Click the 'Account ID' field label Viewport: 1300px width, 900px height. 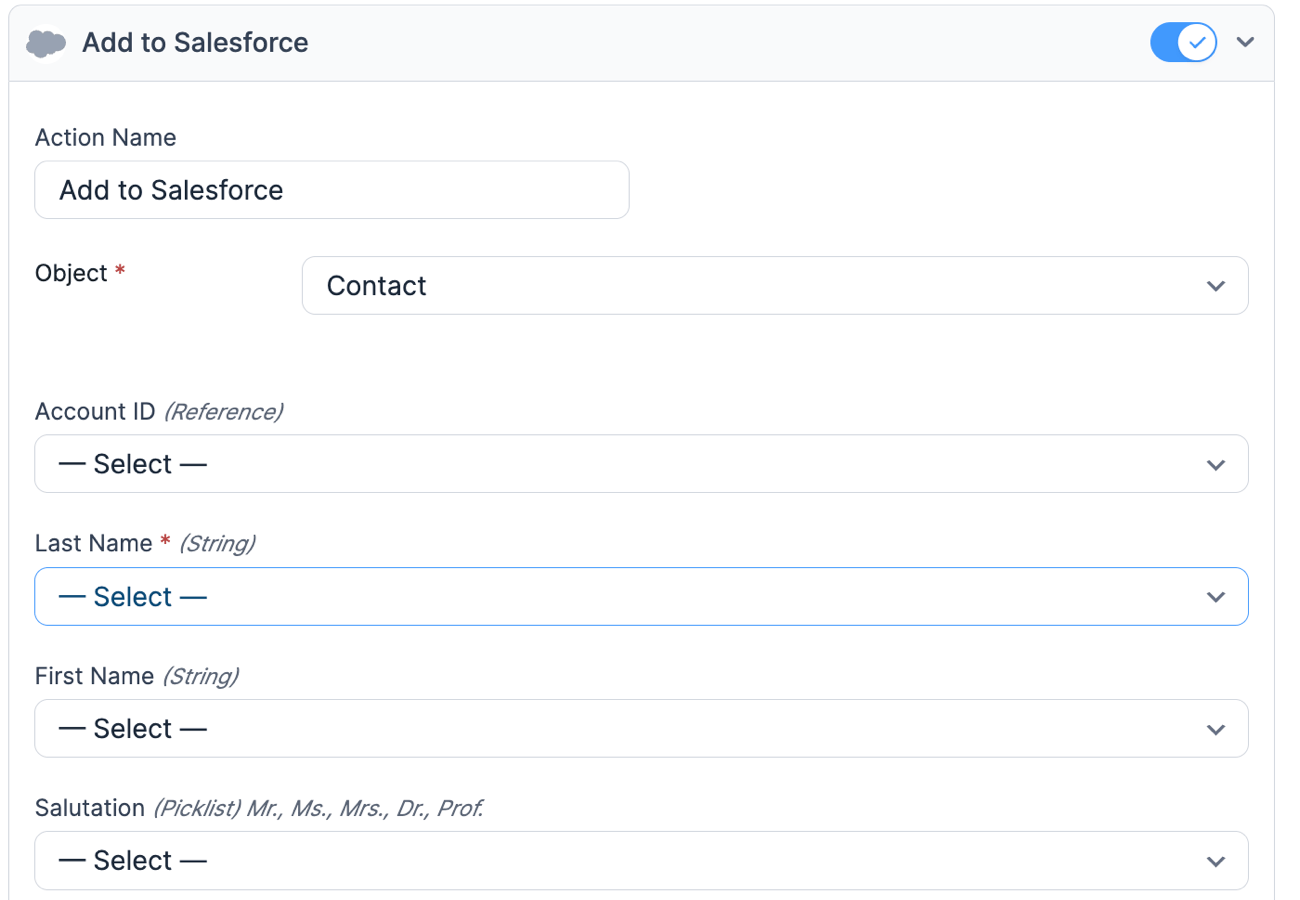point(95,411)
